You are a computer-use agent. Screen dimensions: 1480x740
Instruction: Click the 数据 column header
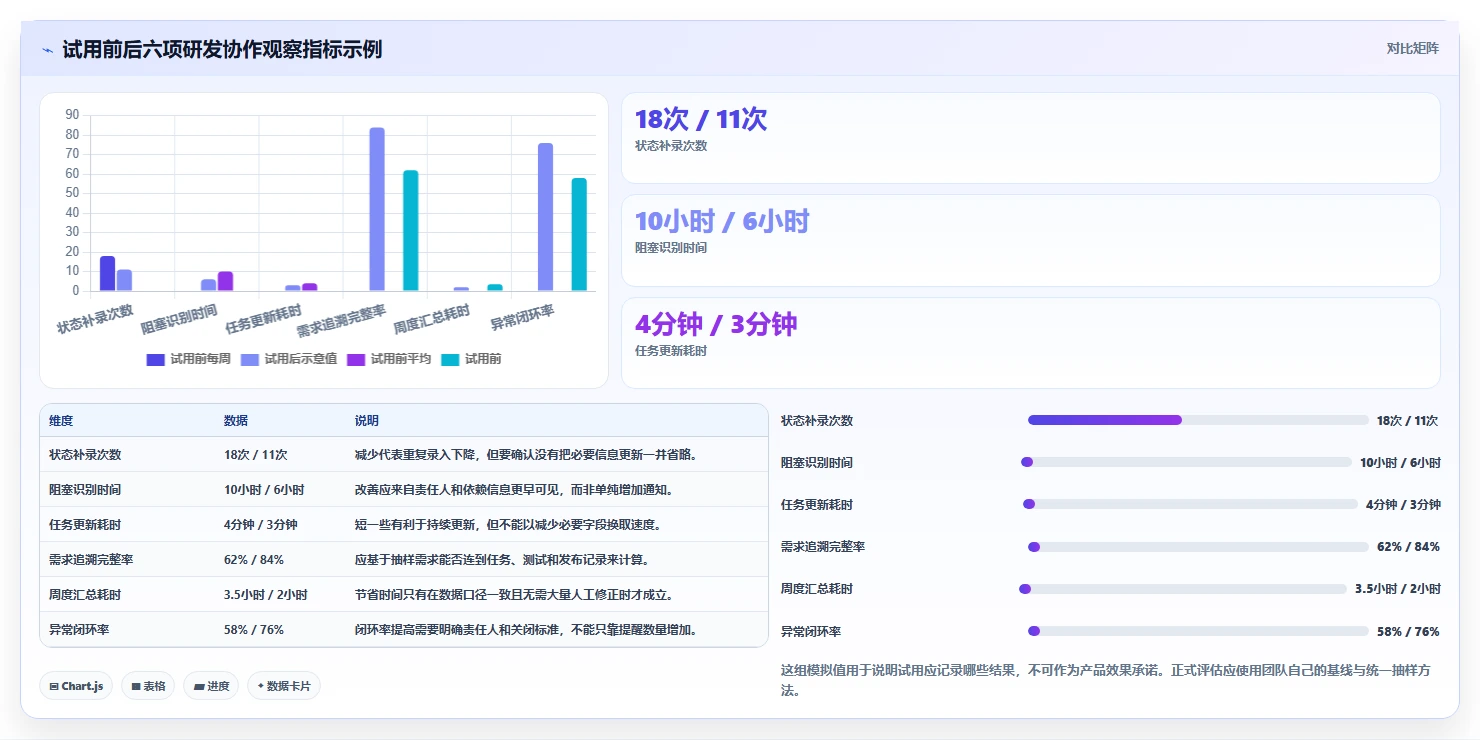click(x=236, y=421)
